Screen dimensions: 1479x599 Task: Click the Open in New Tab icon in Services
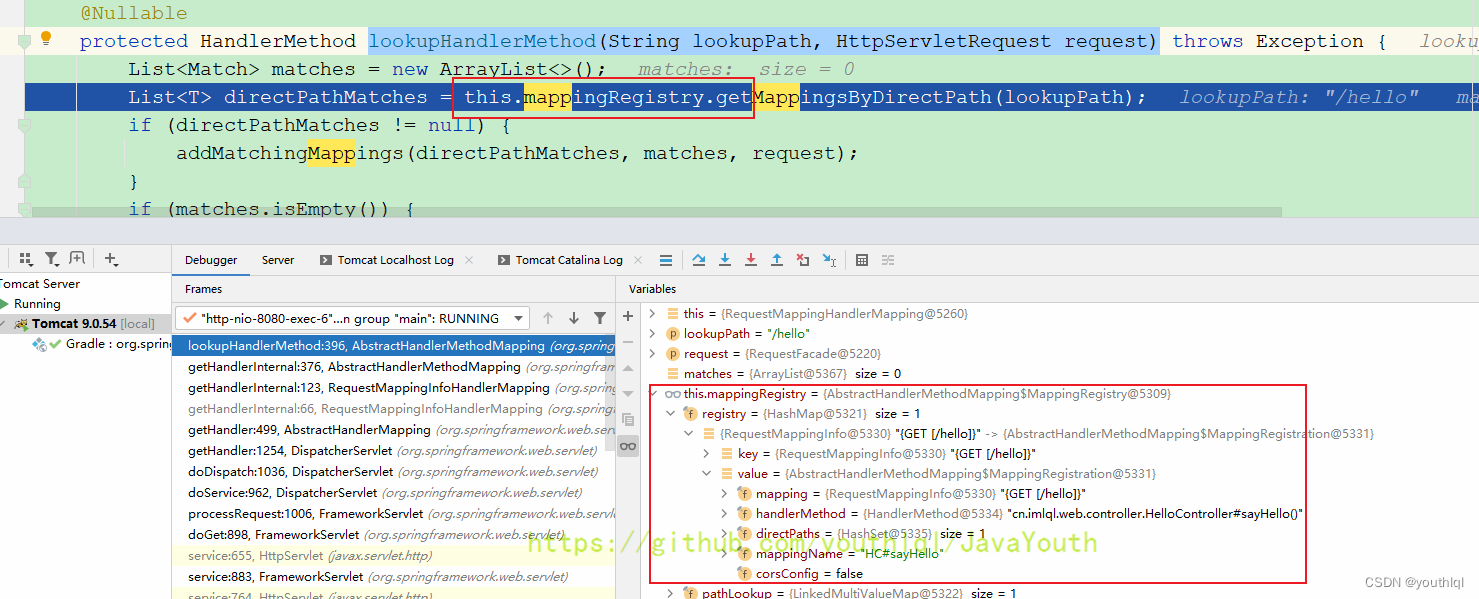click(x=78, y=259)
